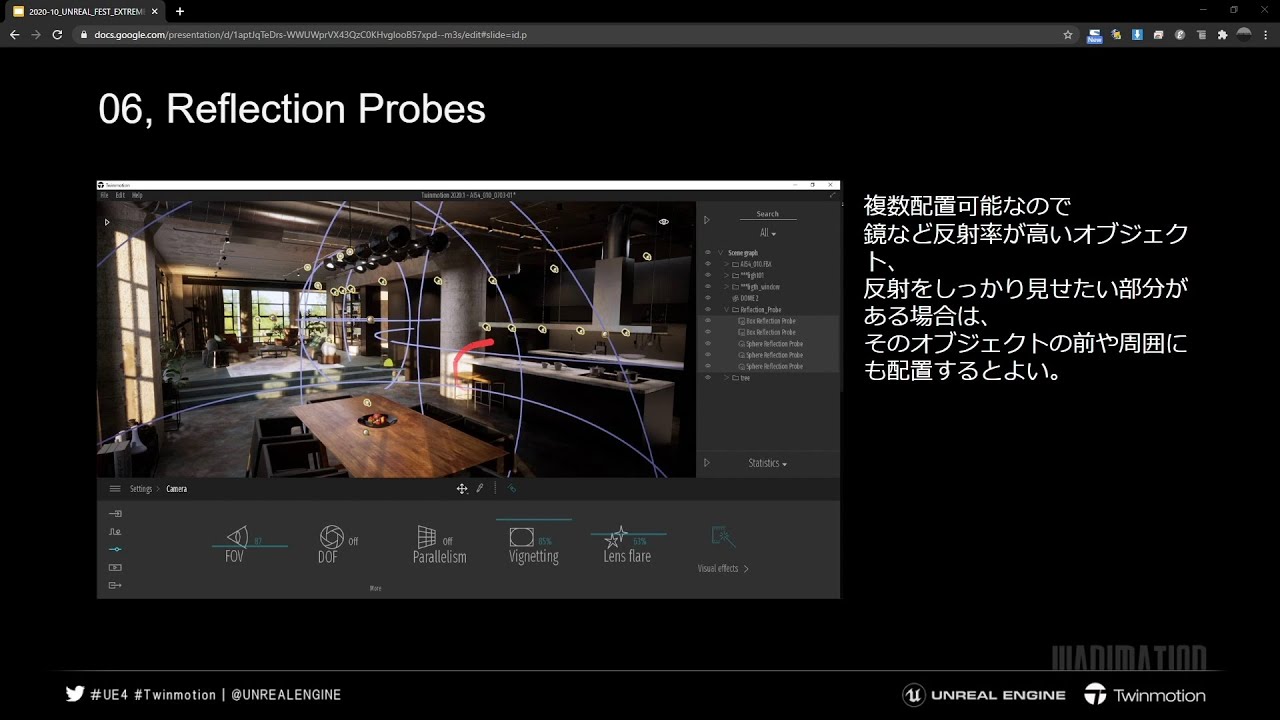Image resolution: width=1280 pixels, height=720 pixels.
Task: Open the Chrome three-dot menu
Action: 1266,34
